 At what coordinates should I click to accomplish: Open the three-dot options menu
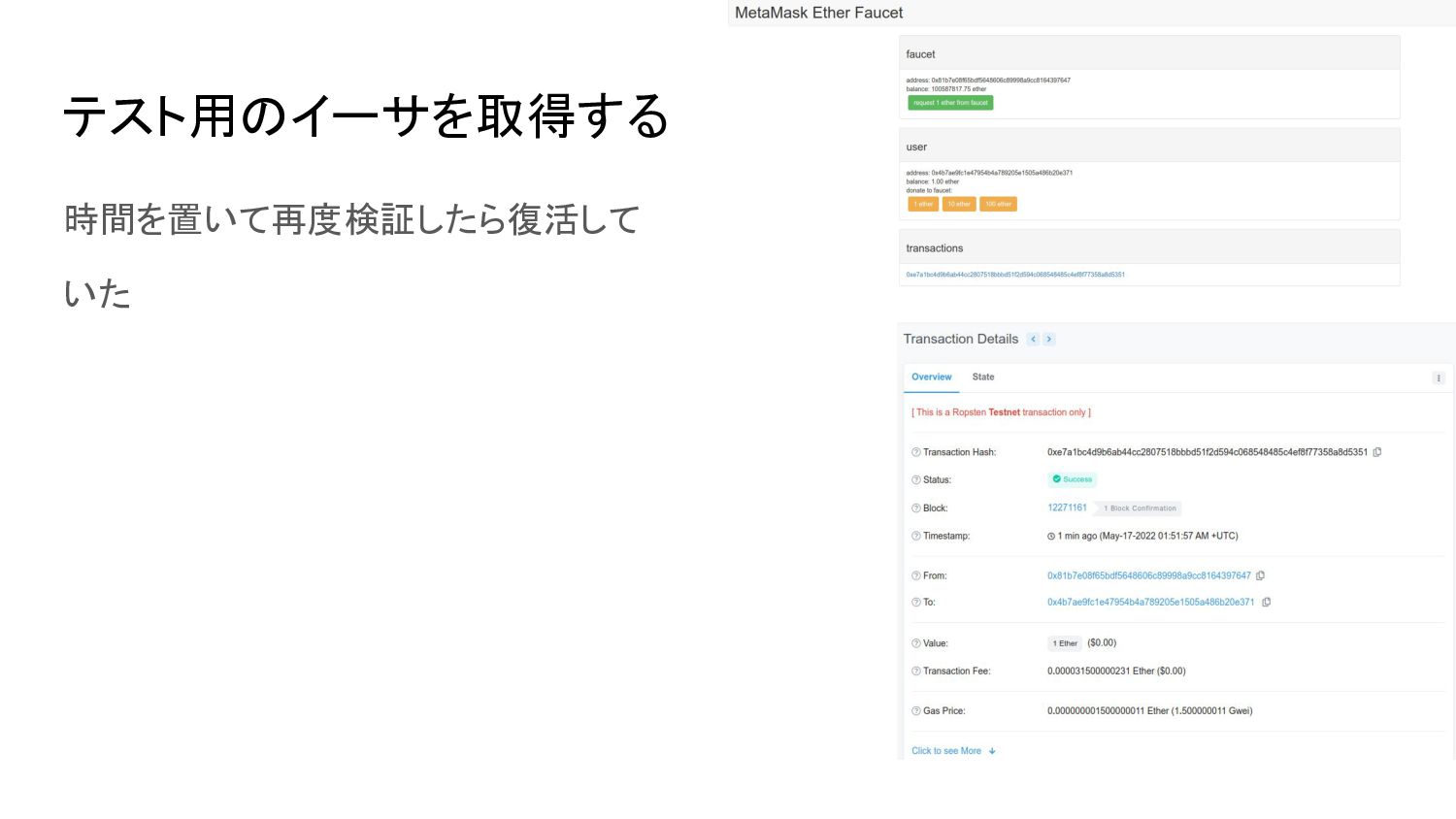coord(1439,377)
